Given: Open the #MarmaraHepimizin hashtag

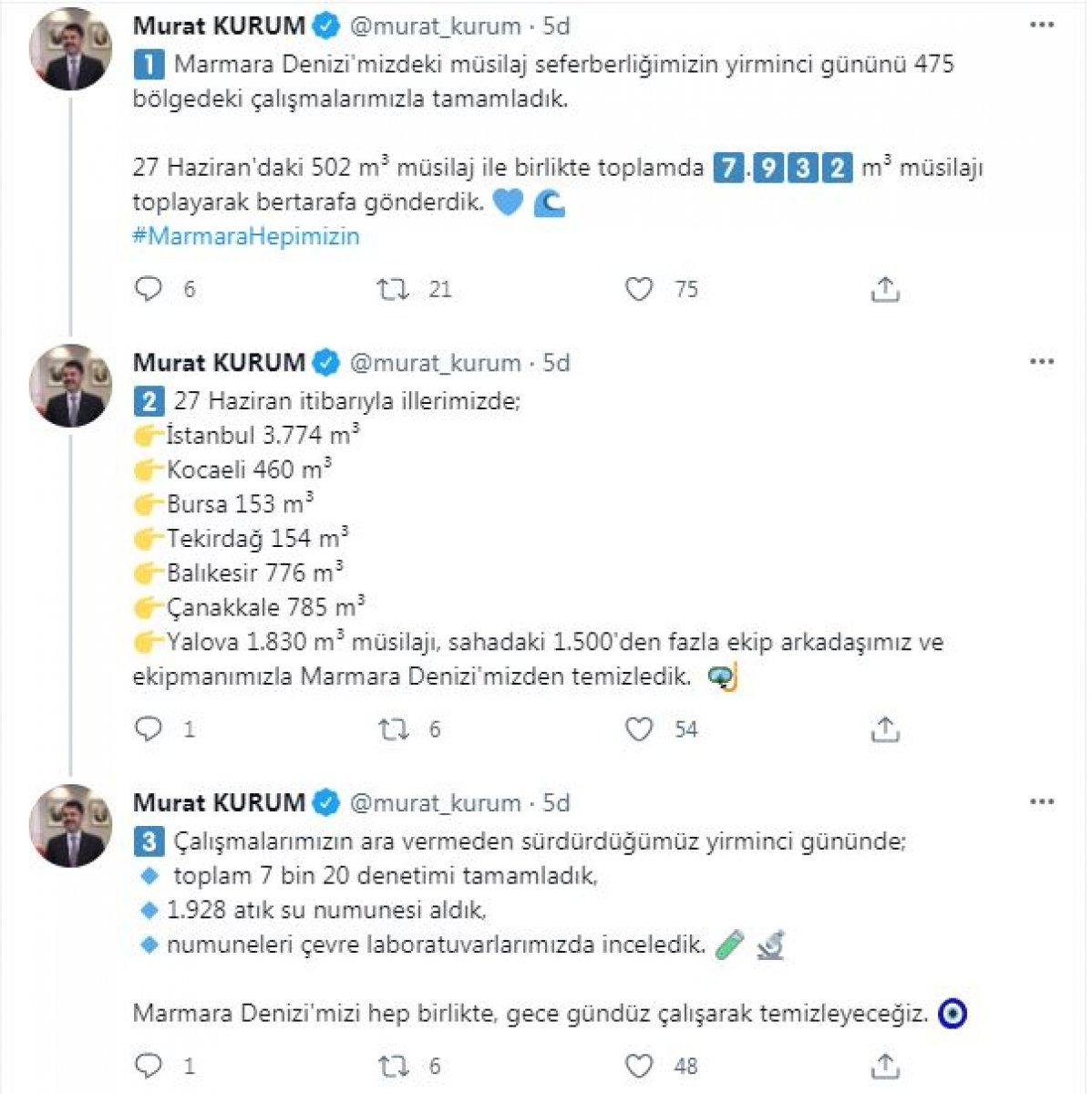Looking at the screenshot, I should 246,236.
